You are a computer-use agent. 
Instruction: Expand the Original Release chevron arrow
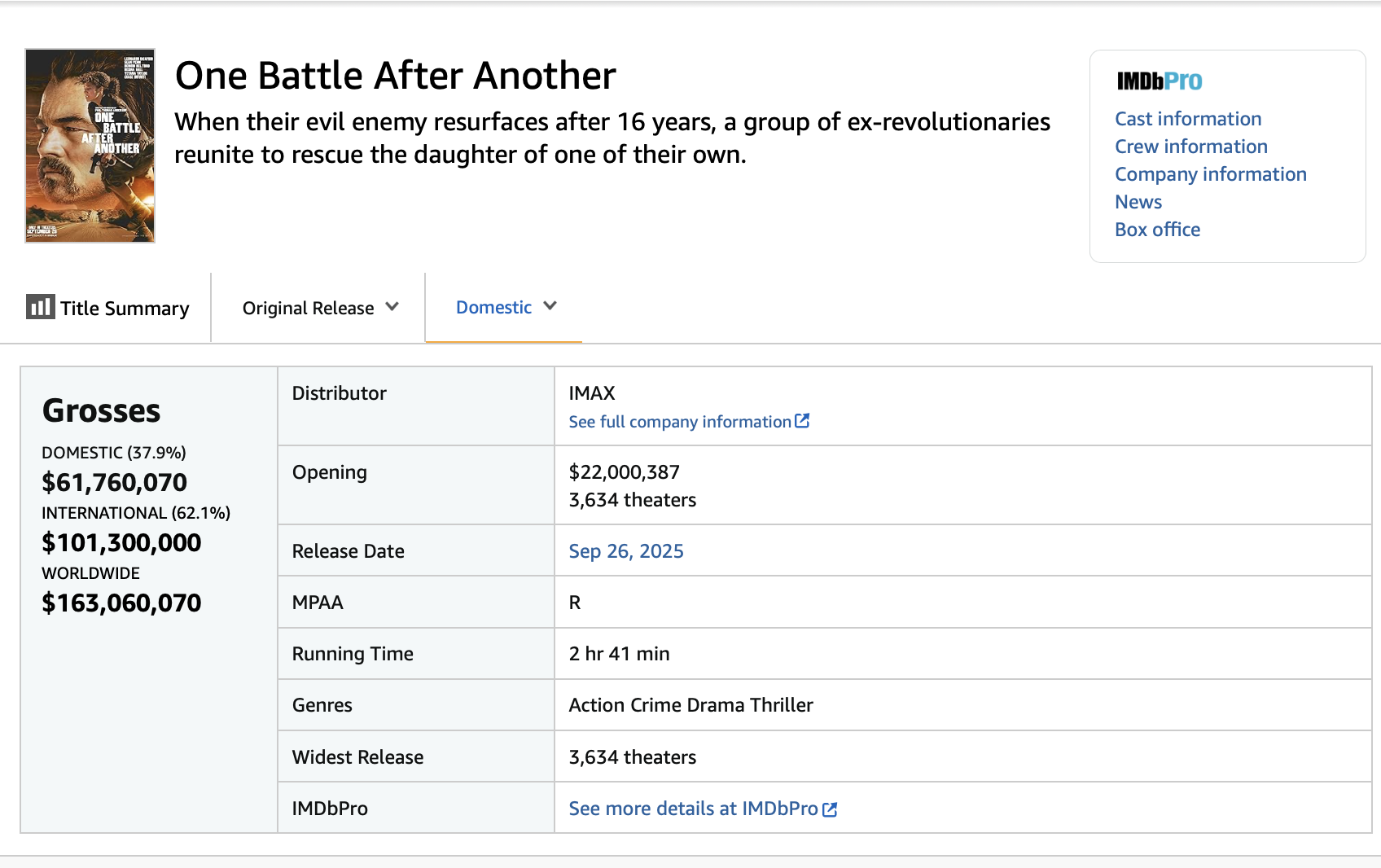pos(392,307)
